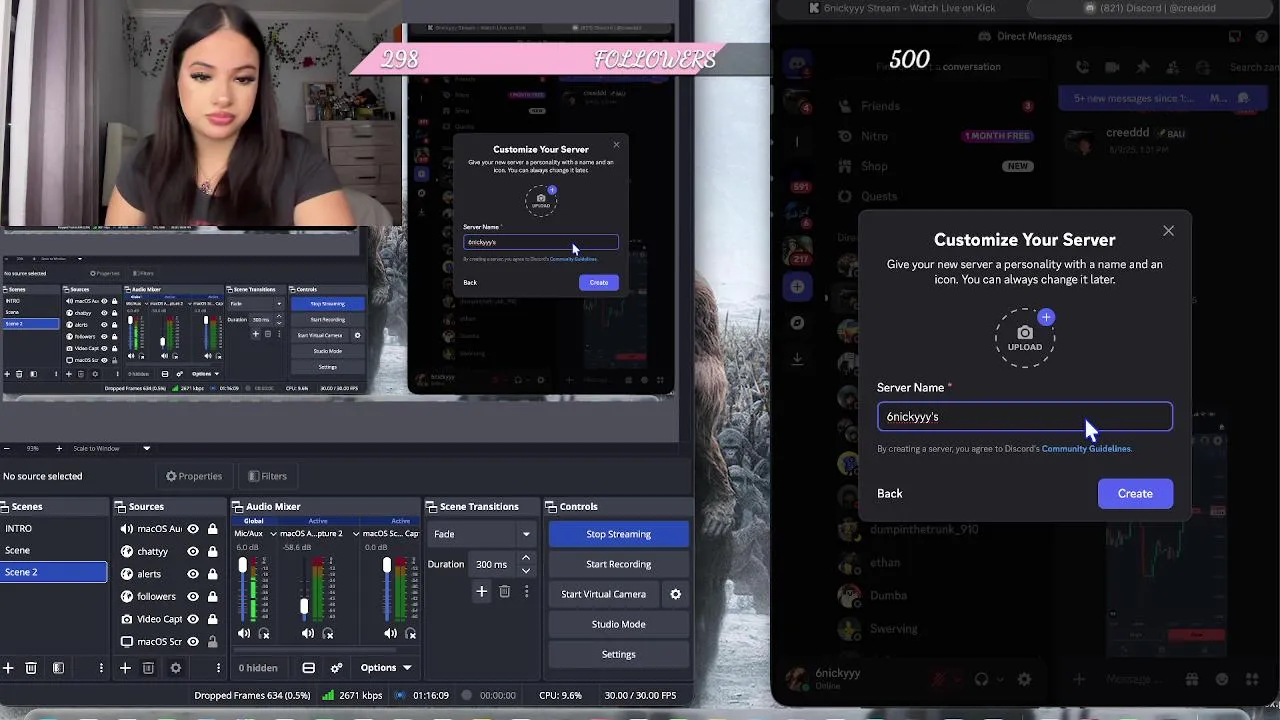This screenshot has height=720, width=1280.
Task: Click Create in Customize Your Server dialog
Action: tap(1135, 493)
